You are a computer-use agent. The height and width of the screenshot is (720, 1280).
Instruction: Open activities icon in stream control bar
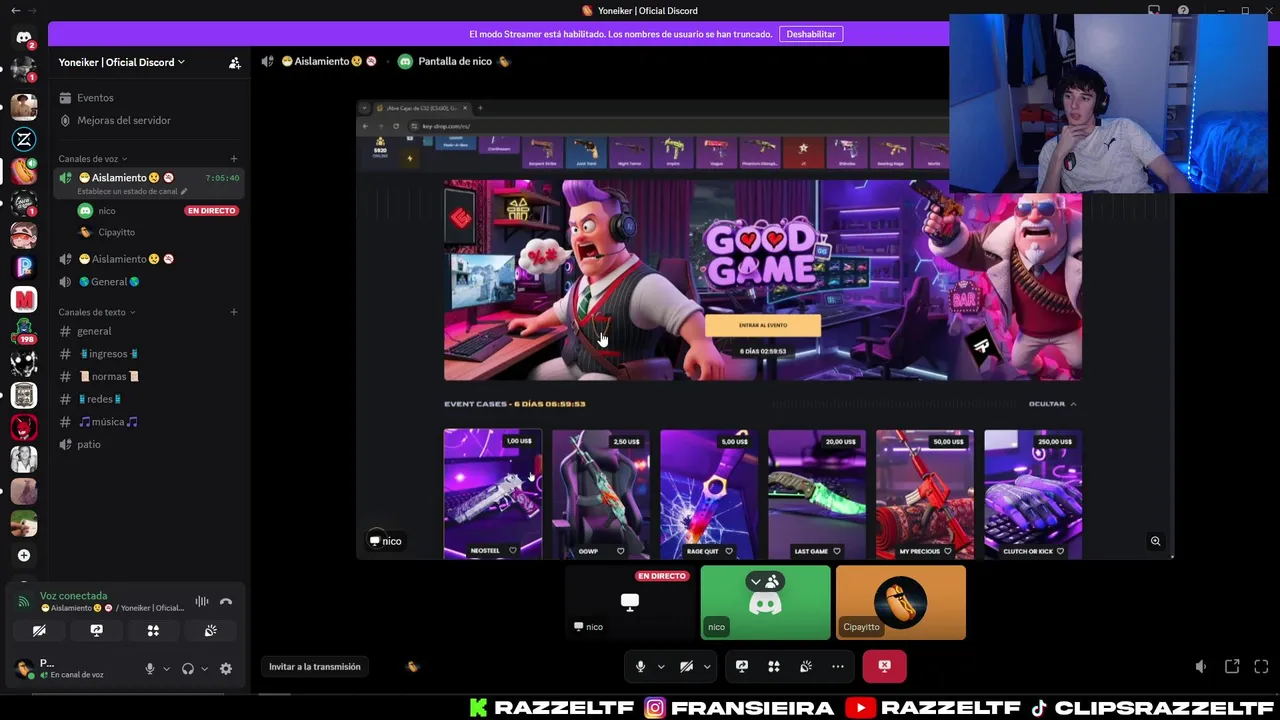tap(774, 666)
